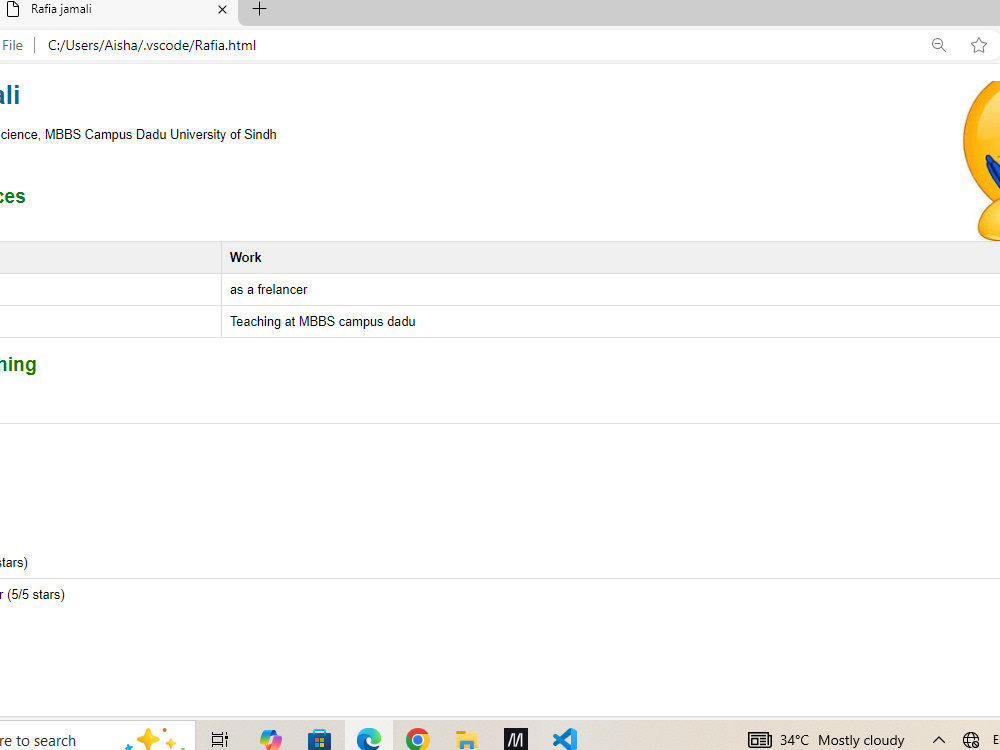Open a new tab with the plus button
Screen dimensions: 1000x750
[x=259, y=9]
